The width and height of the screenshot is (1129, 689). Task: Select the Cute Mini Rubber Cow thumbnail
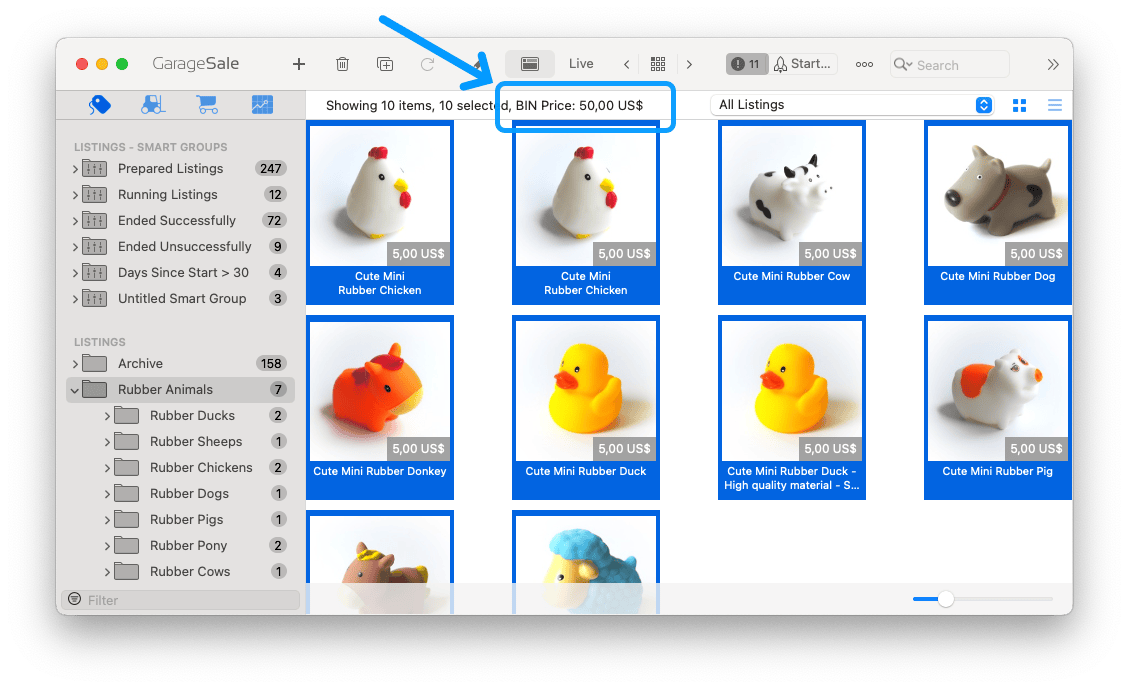click(x=791, y=212)
